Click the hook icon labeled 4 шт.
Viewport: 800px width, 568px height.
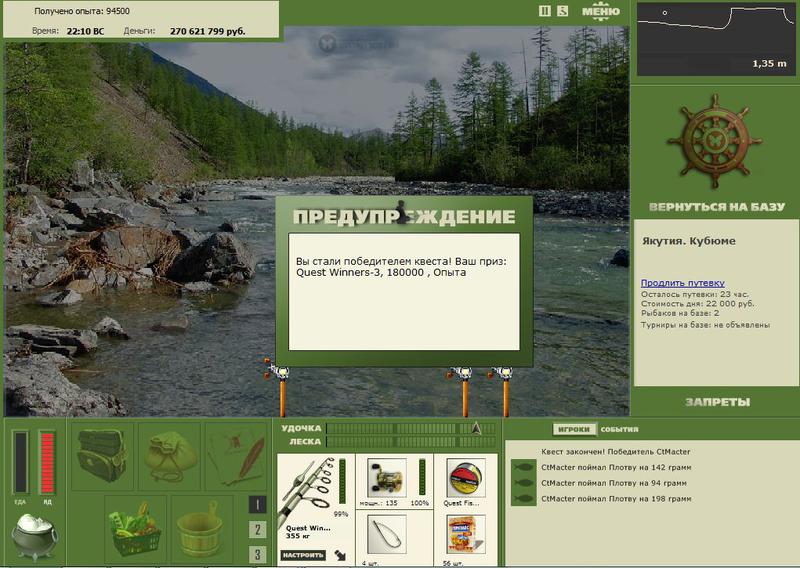point(387,534)
